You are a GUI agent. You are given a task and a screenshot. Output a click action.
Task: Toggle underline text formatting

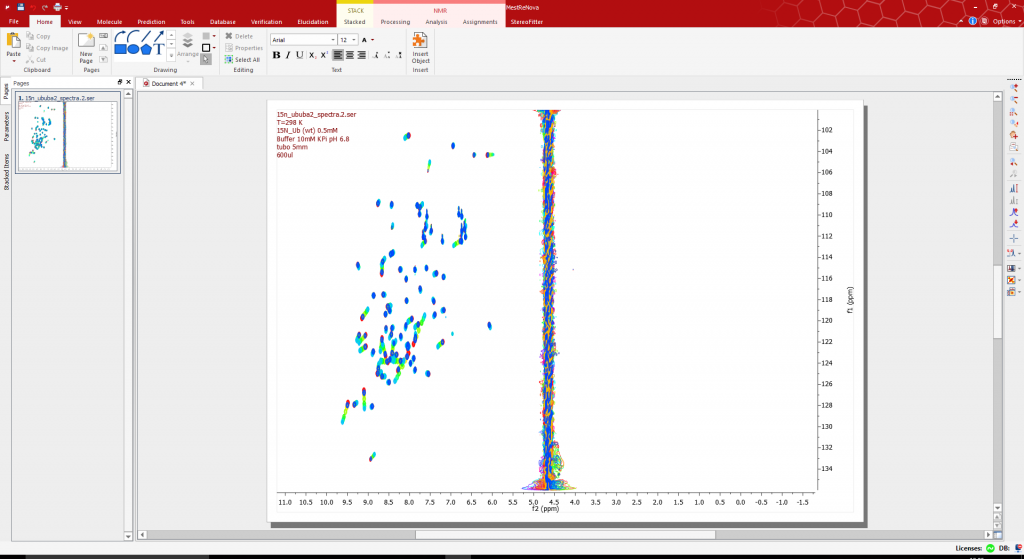pos(300,55)
